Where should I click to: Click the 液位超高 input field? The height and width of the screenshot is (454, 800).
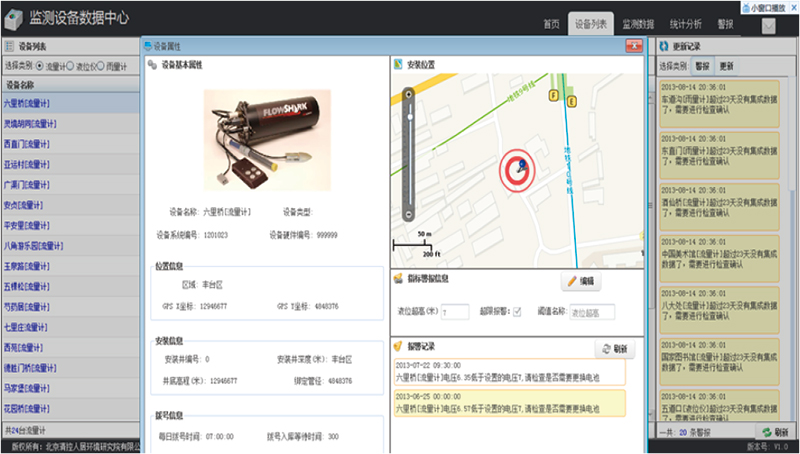pyautogui.click(x=453, y=312)
